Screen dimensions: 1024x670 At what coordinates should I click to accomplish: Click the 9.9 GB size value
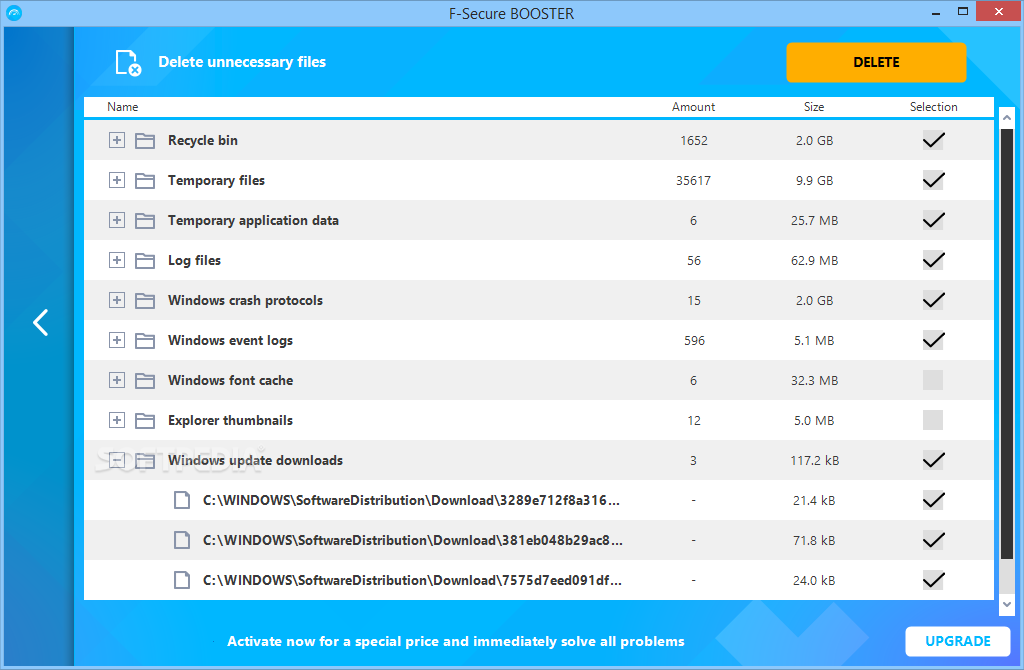point(814,180)
